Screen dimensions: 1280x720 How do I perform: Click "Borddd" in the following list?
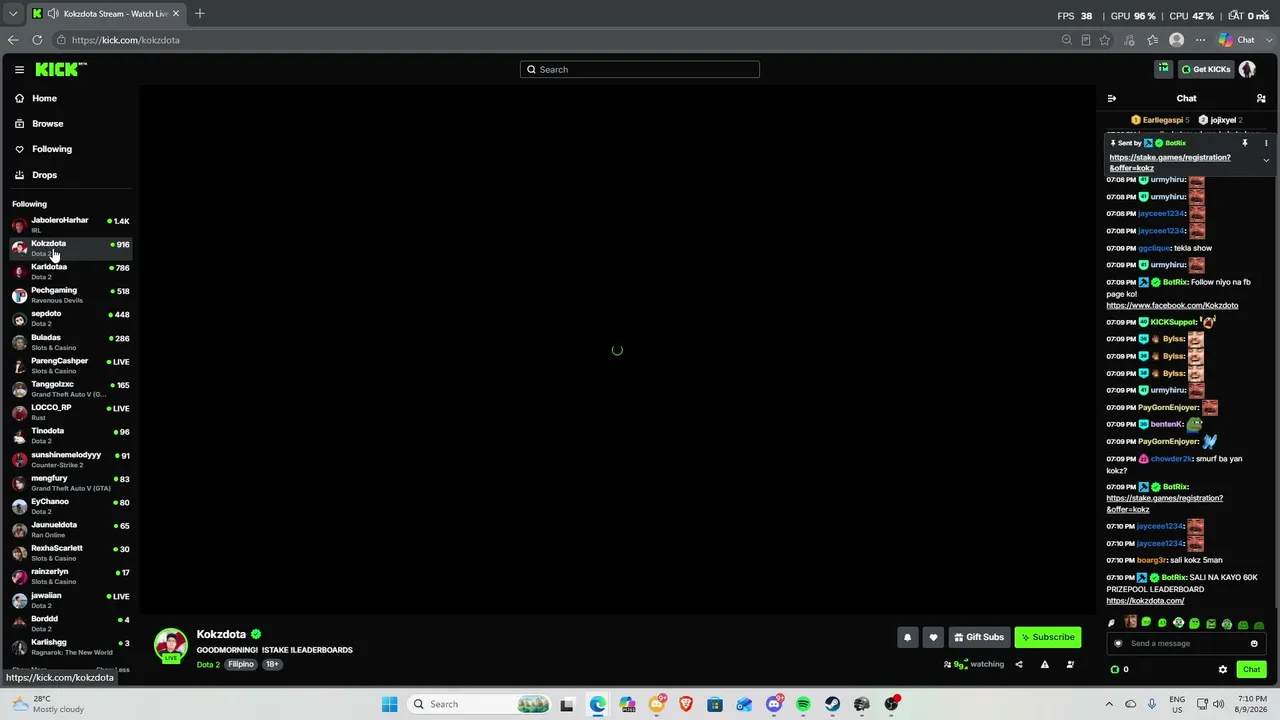[45, 619]
